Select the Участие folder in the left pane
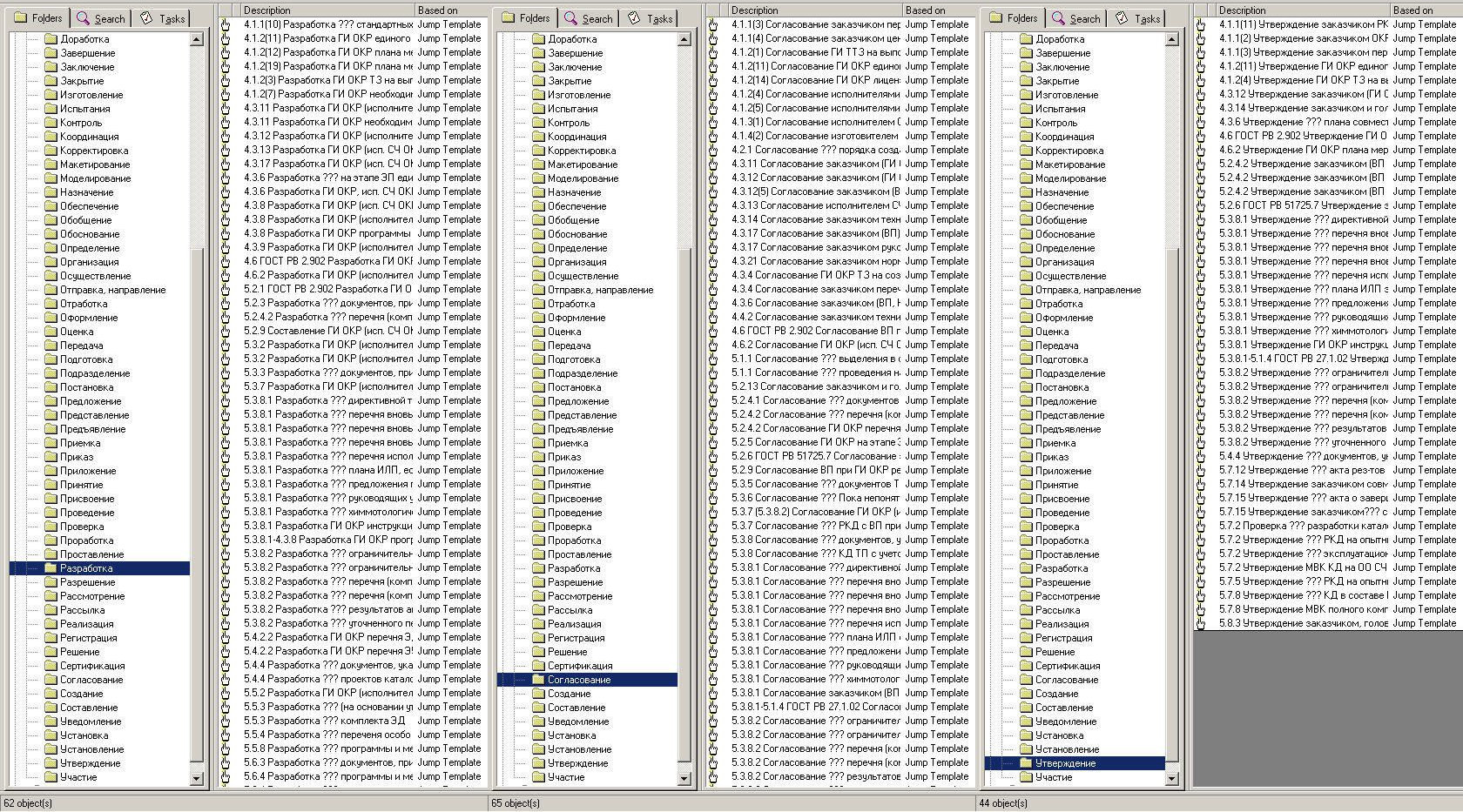The width and height of the screenshot is (1463, 812). pyautogui.click(x=78, y=777)
